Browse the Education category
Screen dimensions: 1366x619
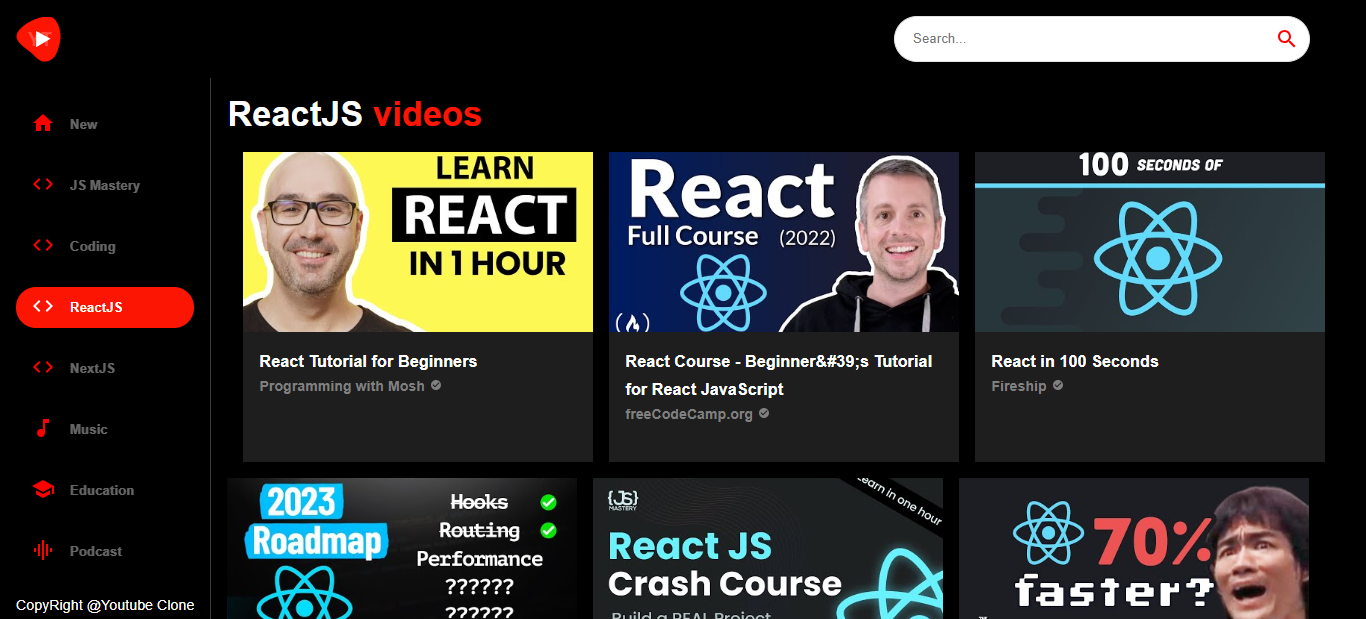pyautogui.click(x=102, y=490)
